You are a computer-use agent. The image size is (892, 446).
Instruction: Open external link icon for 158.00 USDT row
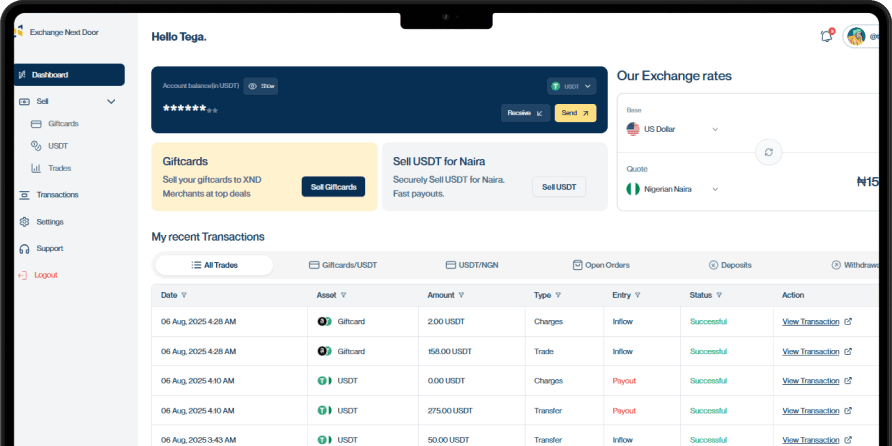pyautogui.click(x=848, y=352)
